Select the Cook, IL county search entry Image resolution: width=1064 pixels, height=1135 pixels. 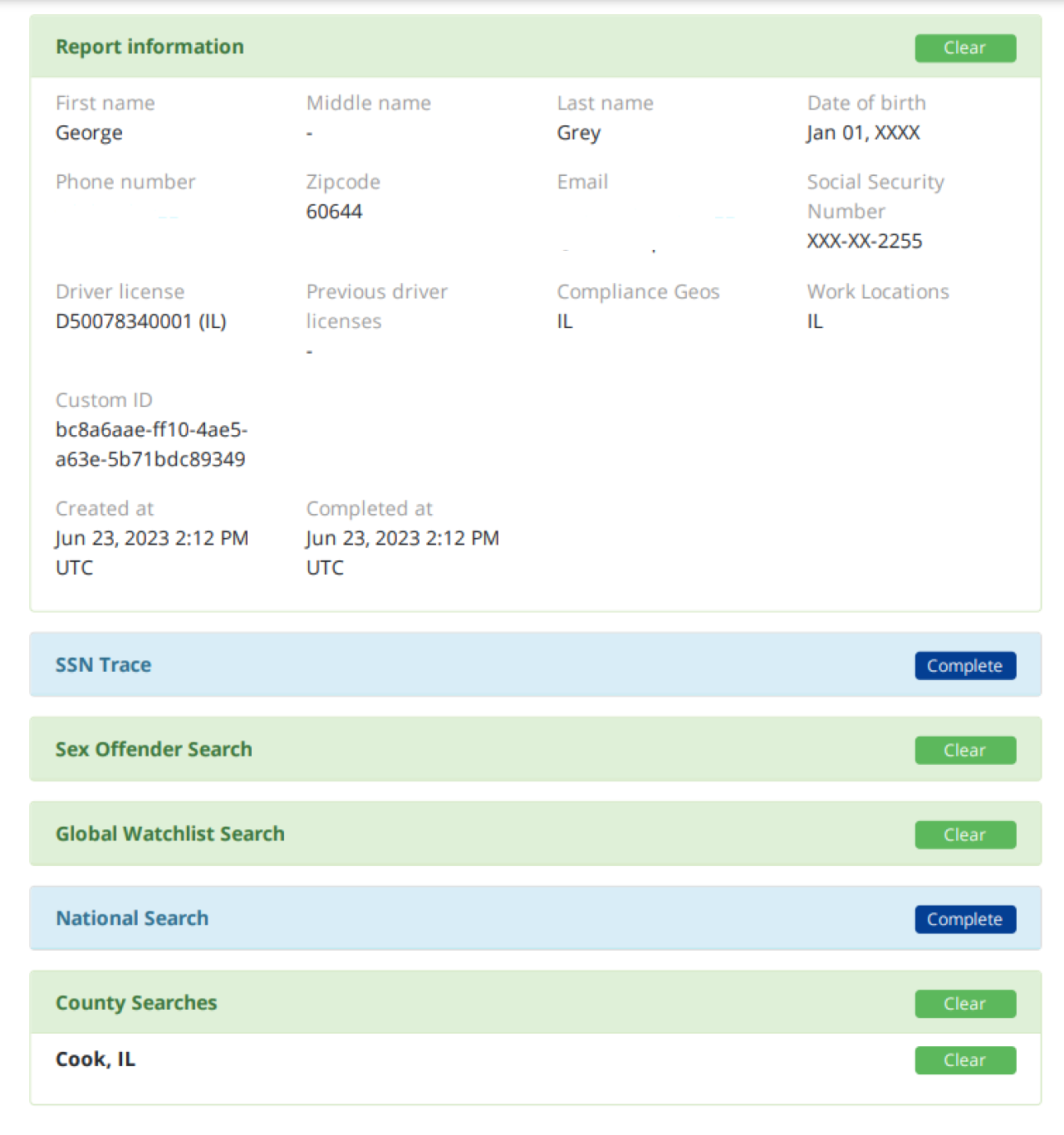(95, 1059)
